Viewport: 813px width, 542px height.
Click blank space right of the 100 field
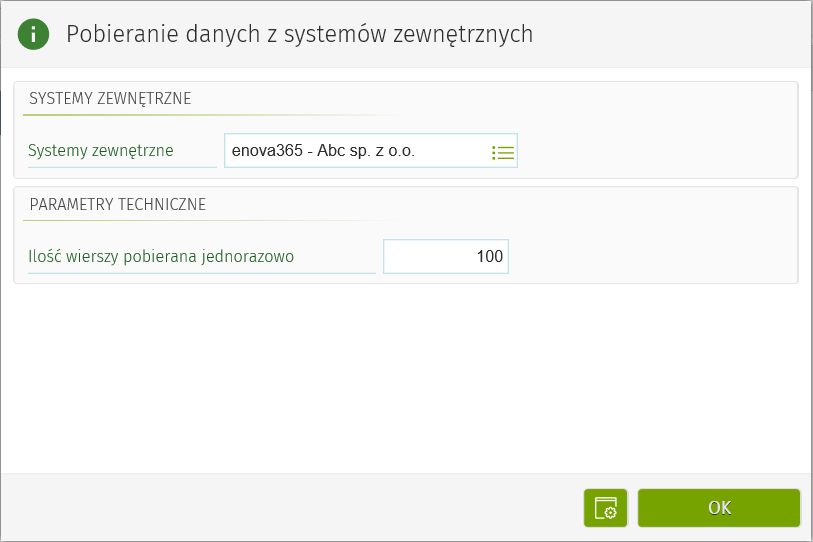pyautogui.click(x=650, y=256)
